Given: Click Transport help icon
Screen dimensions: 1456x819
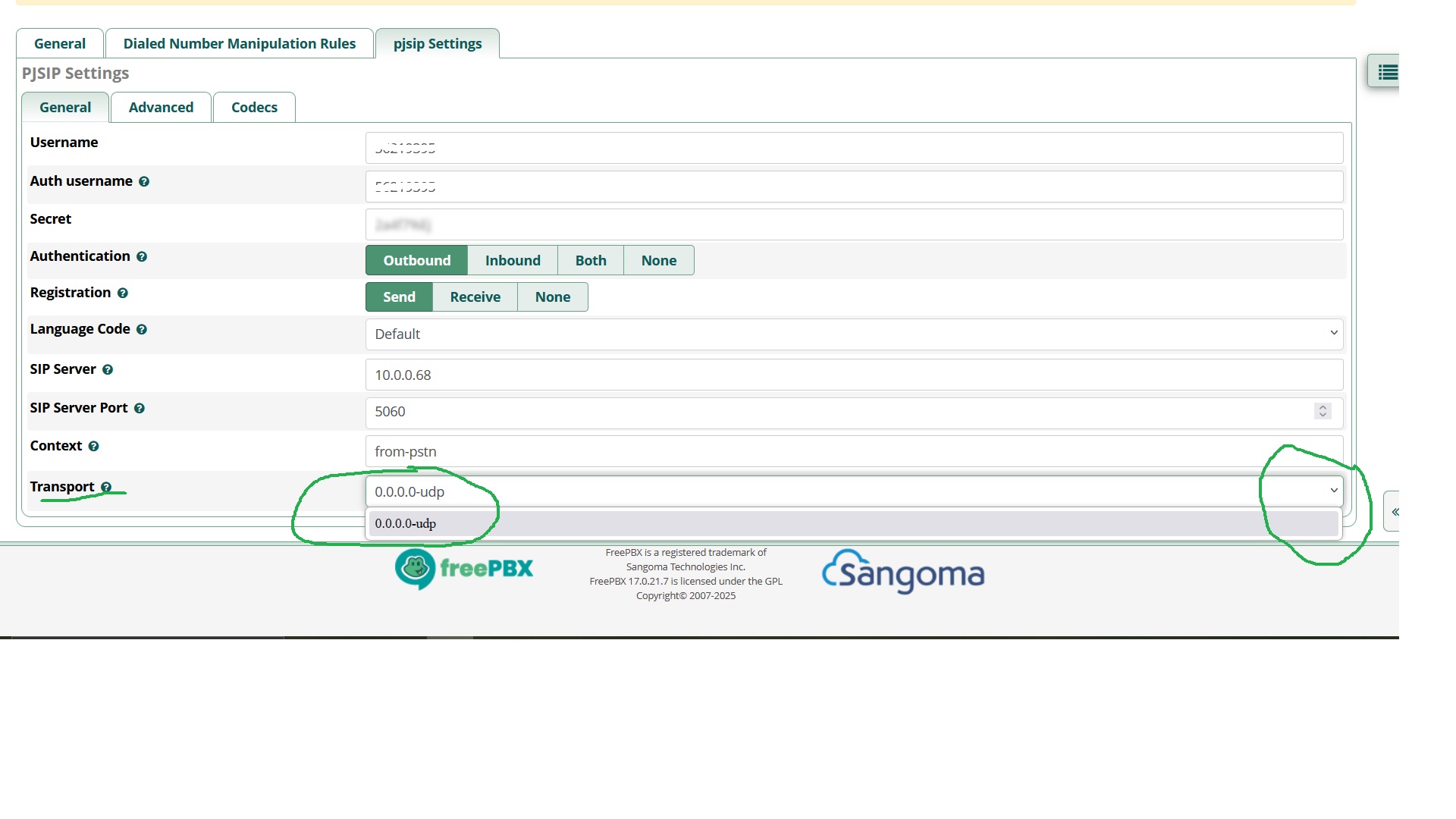Looking at the screenshot, I should point(106,488).
